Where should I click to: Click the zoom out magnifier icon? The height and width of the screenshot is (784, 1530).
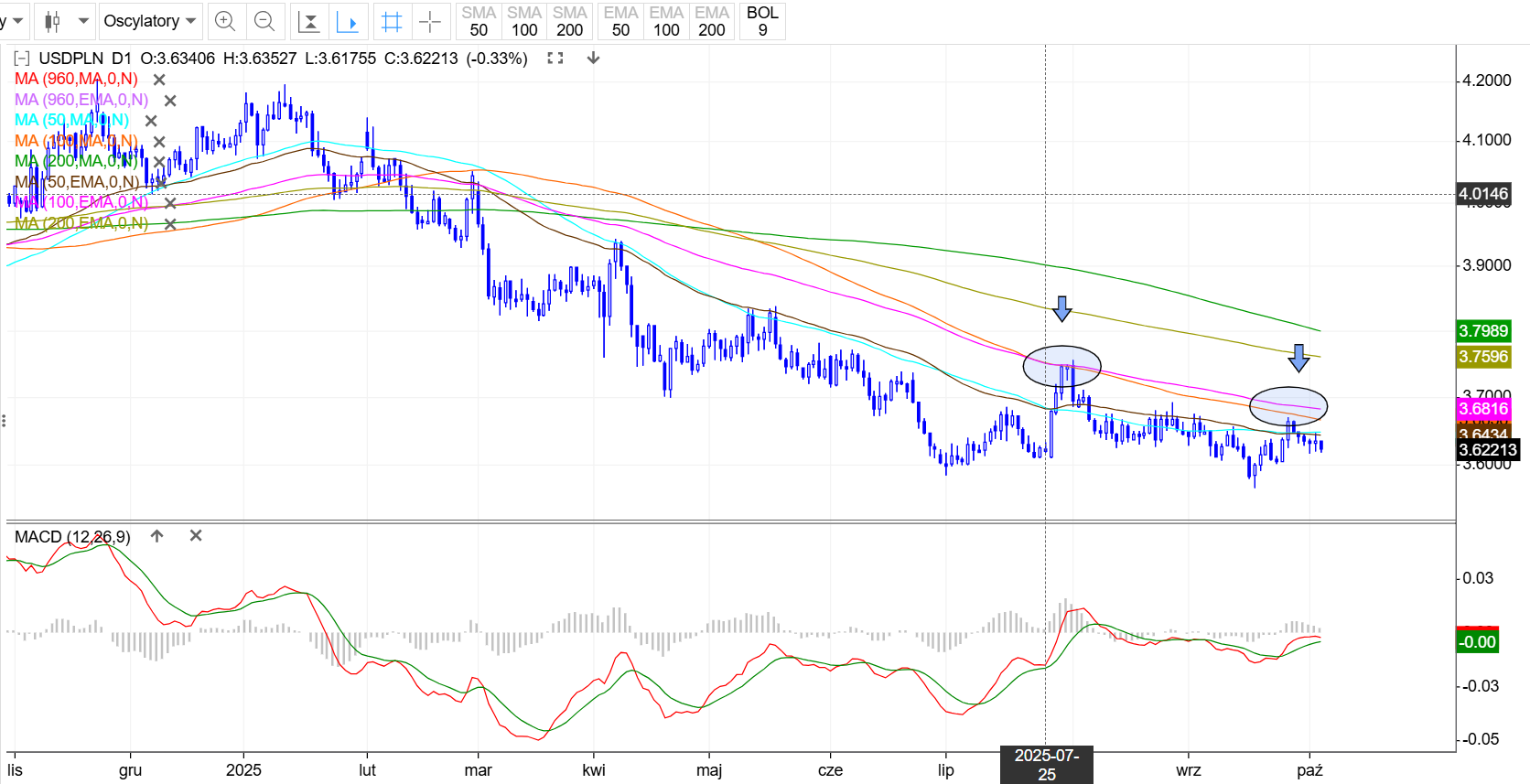pyautogui.click(x=264, y=21)
